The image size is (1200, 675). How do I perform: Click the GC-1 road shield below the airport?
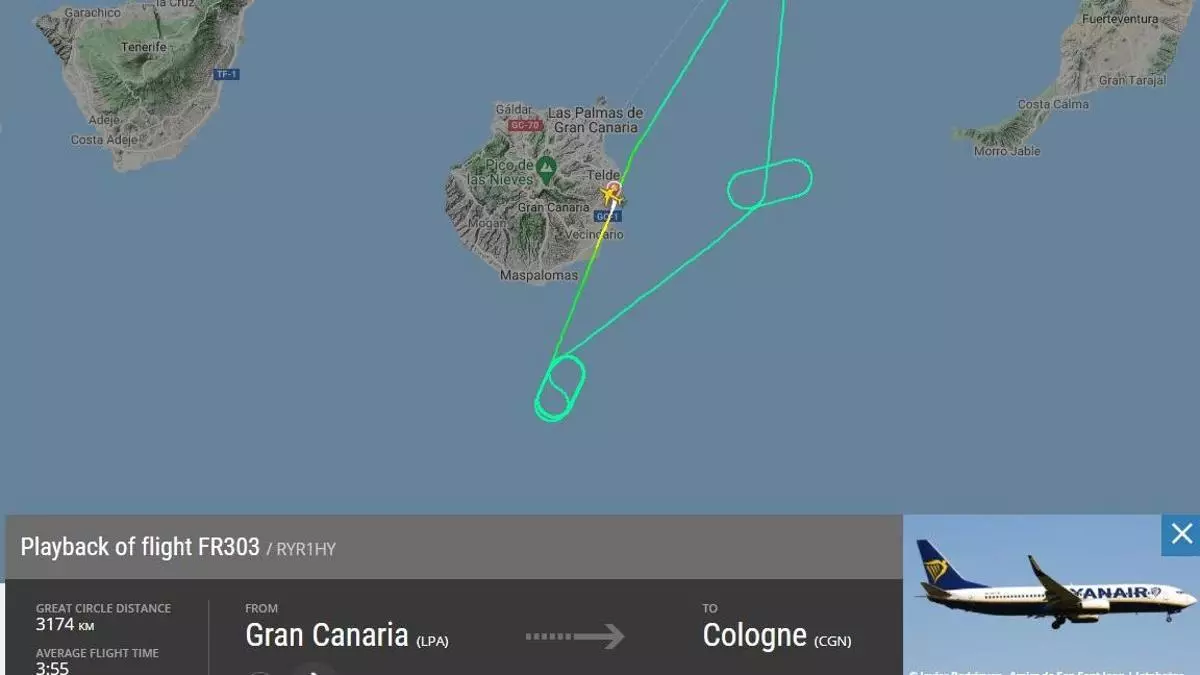coord(608,216)
